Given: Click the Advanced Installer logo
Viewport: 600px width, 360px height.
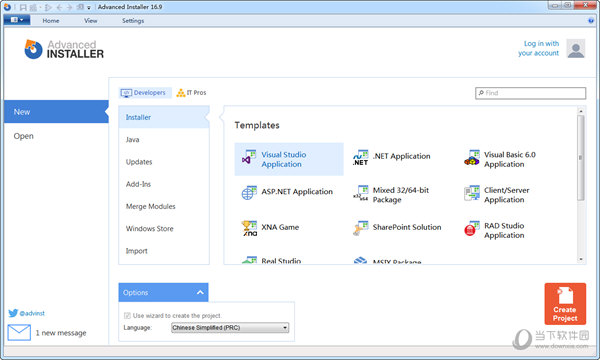Looking at the screenshot, I should [64, 49].
